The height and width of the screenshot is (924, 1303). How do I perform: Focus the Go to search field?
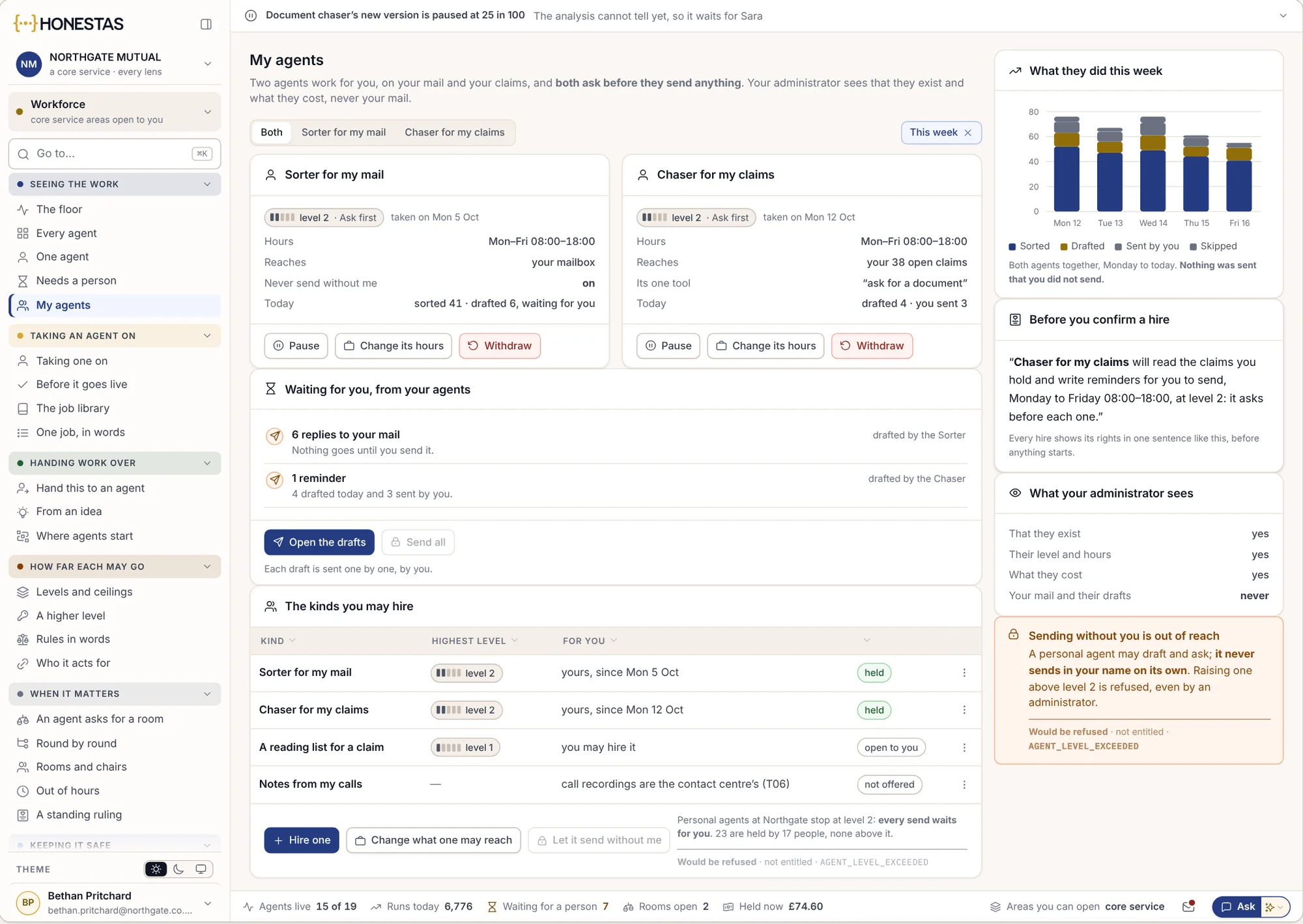point(115,154)
